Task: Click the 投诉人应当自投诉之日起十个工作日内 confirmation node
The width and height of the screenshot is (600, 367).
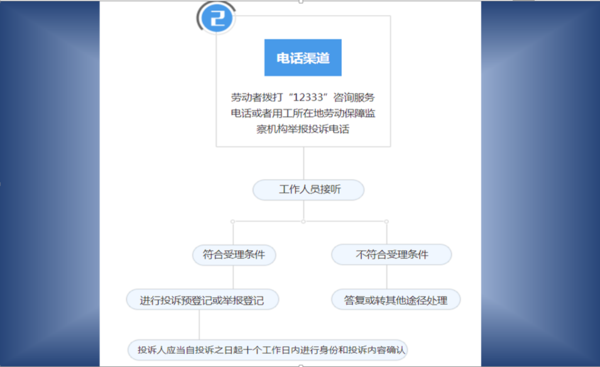Action: pos(267,350)
